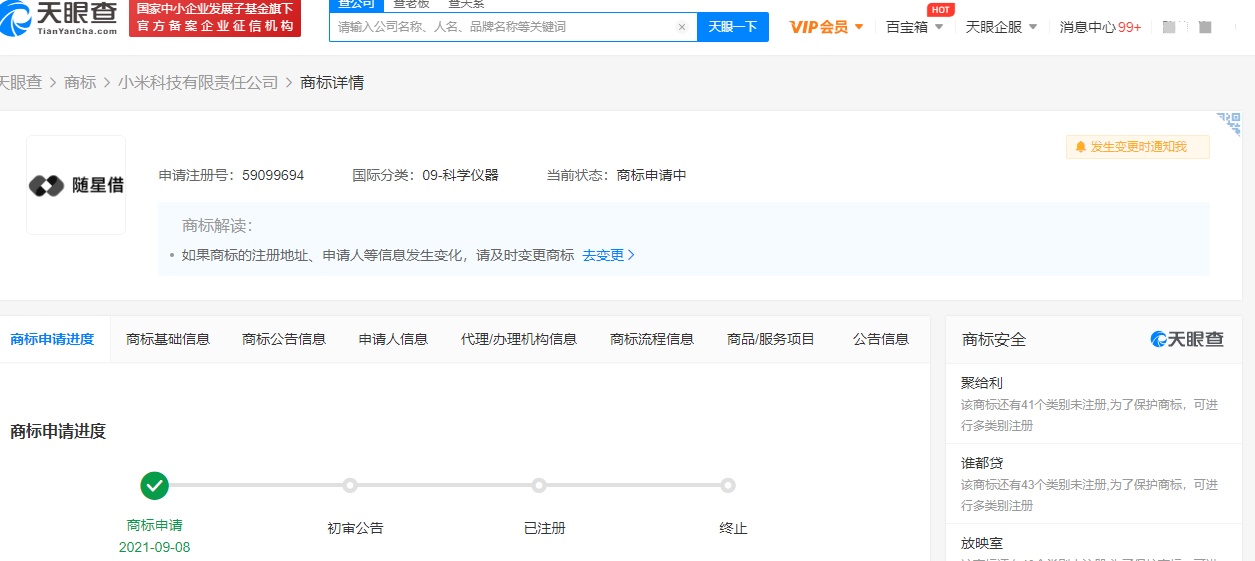
Task: Click the bell change-notification button
Action: click(1137, 147)
